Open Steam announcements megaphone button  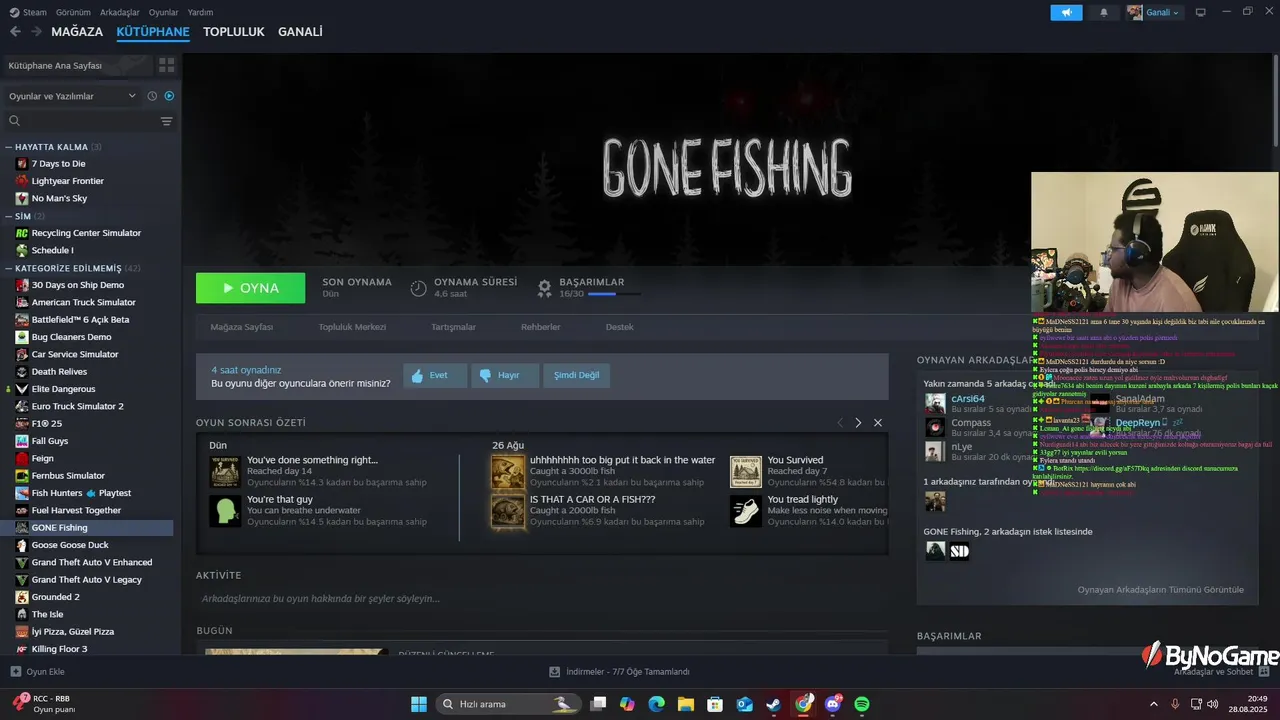1066,12
